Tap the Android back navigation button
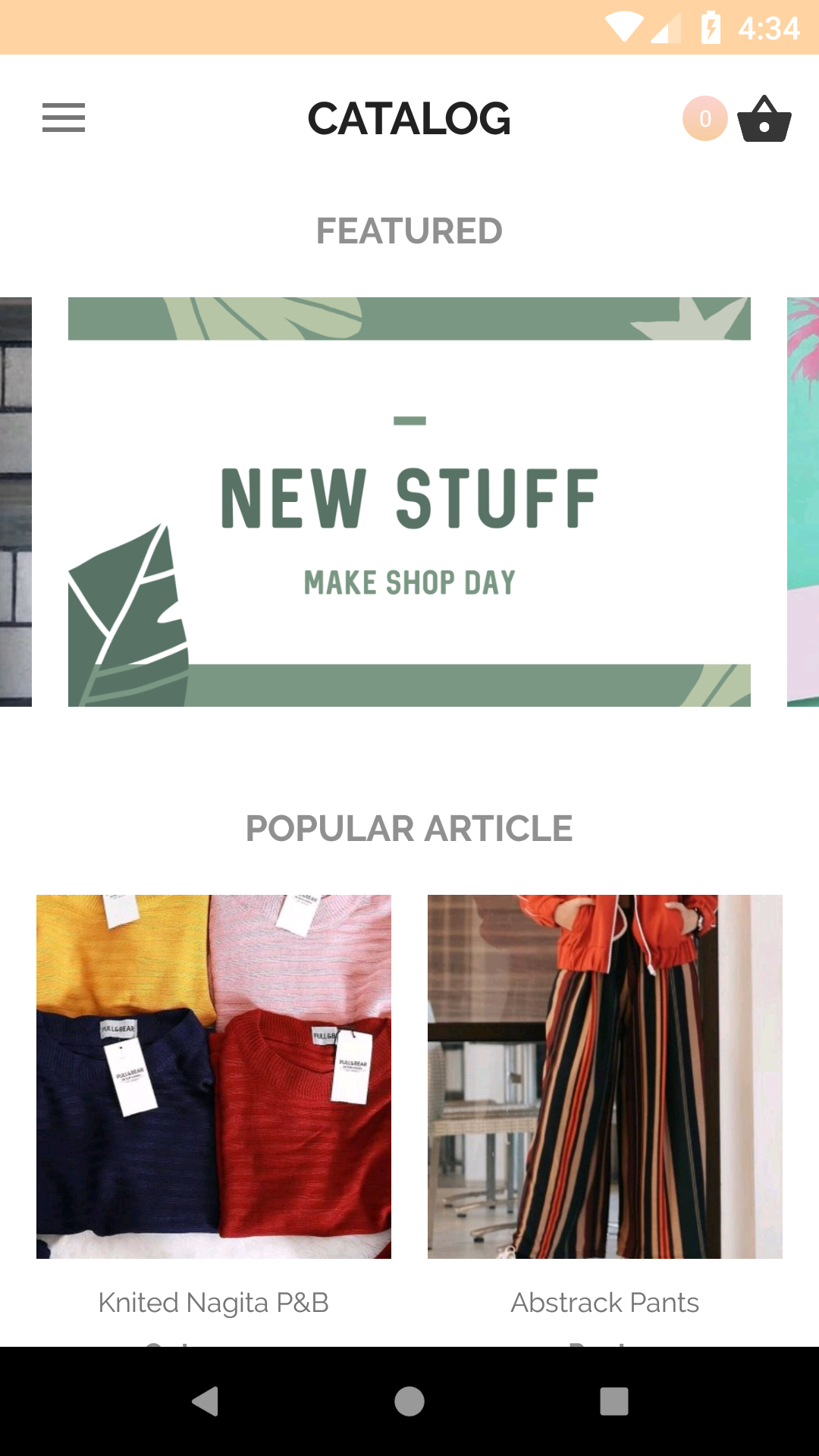Image resolution: width=819 pixels, height=1456 pixels. click(x=205, y=1401)
